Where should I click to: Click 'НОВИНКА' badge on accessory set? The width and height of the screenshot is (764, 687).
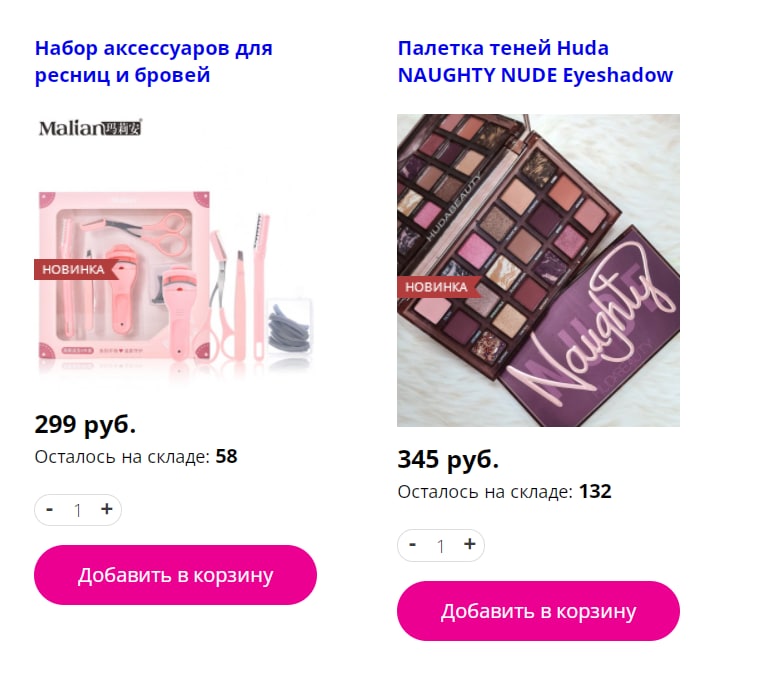pos(76,269)
